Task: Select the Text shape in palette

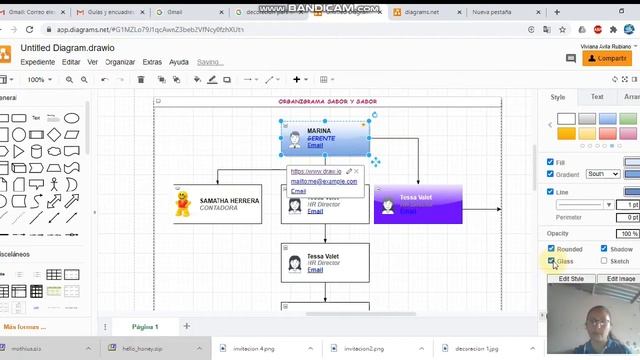Action: coord(36,118)
